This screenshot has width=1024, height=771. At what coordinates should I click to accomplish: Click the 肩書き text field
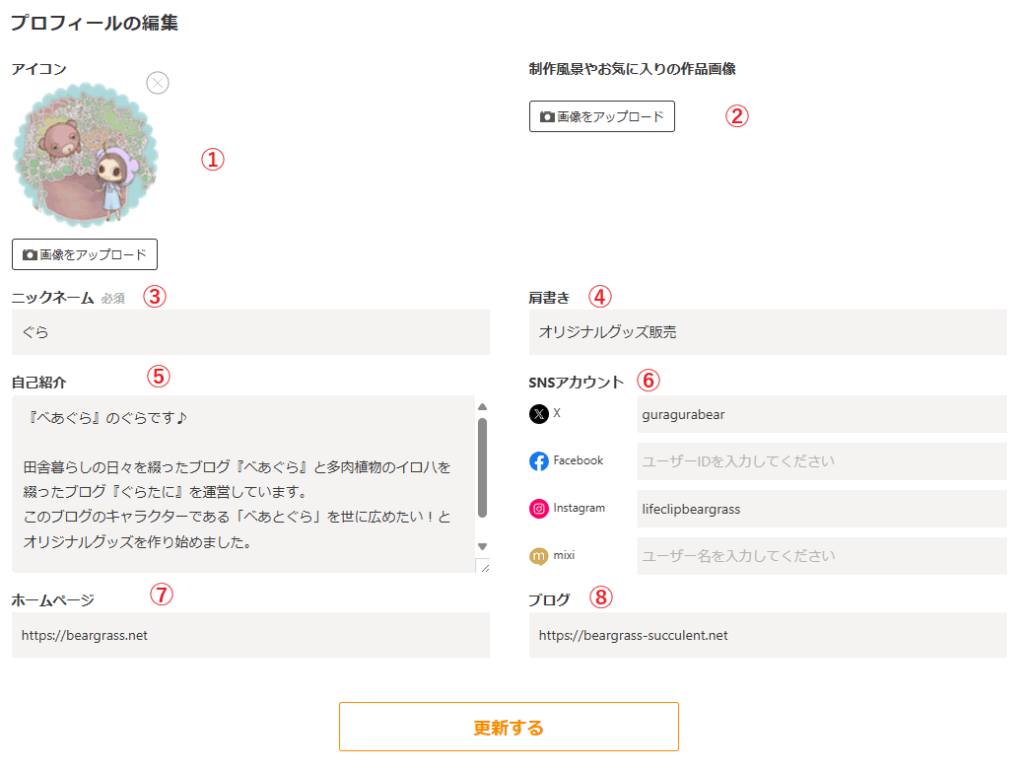tap(767, 332)
